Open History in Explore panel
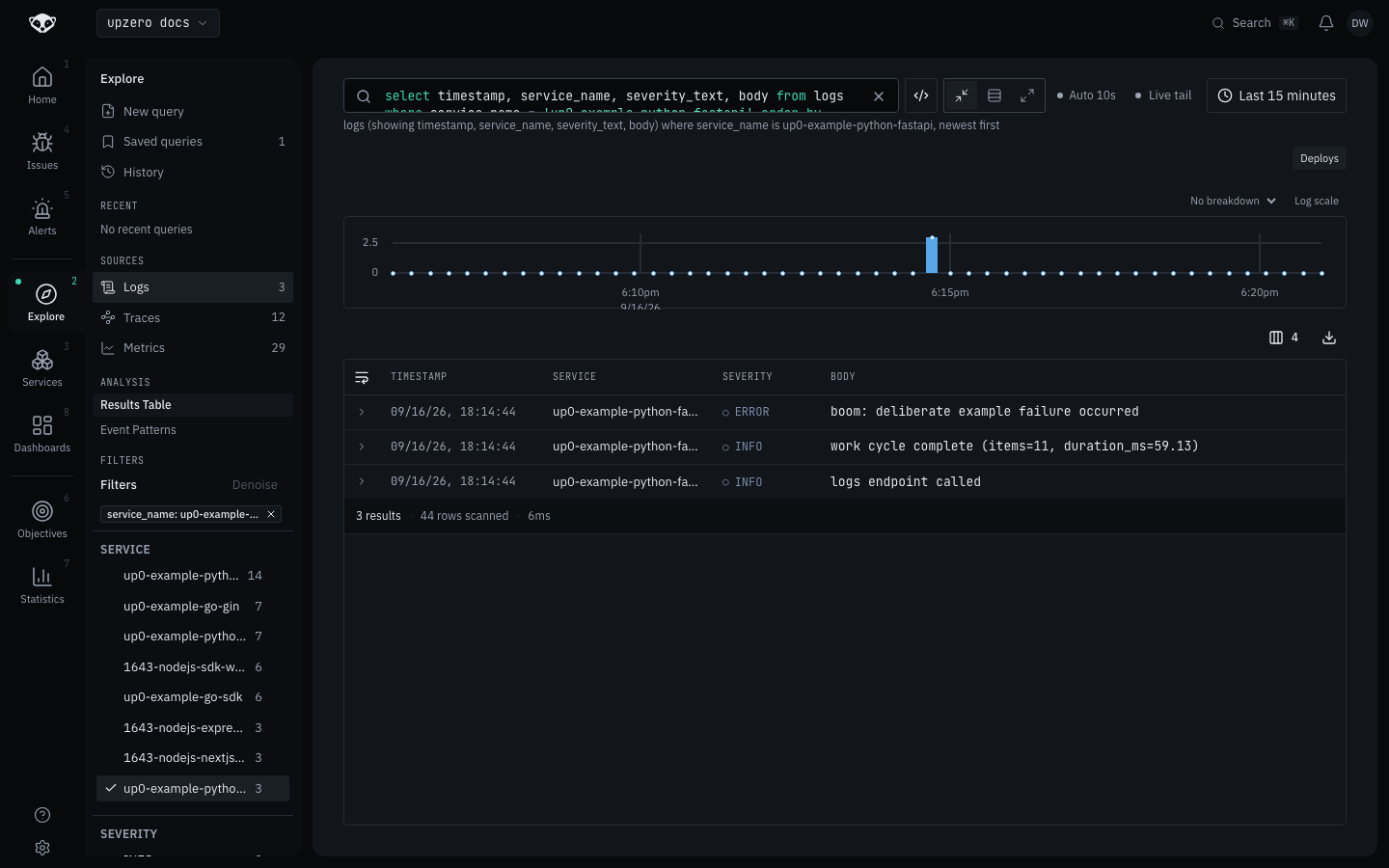1389x868 pixels. pos(193,173)
